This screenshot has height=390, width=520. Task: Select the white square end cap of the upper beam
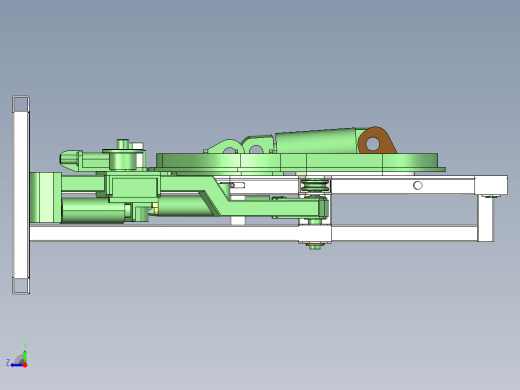point(491,185)
